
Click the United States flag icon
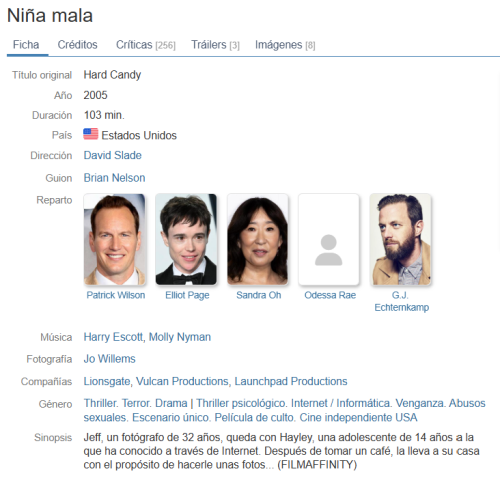[91, 134]
